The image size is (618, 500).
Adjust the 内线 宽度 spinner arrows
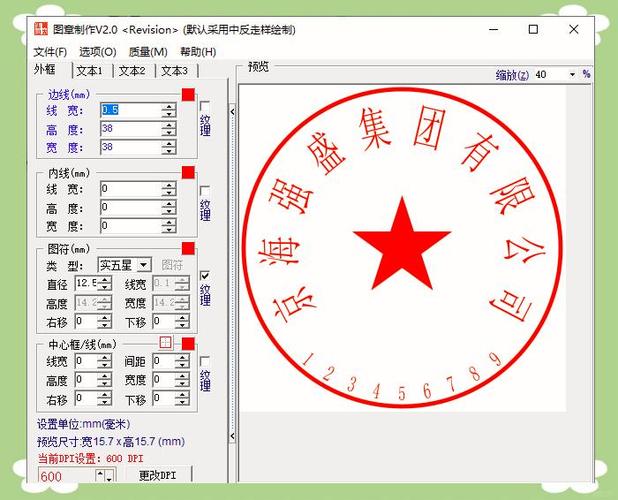[x=169, y=226]
